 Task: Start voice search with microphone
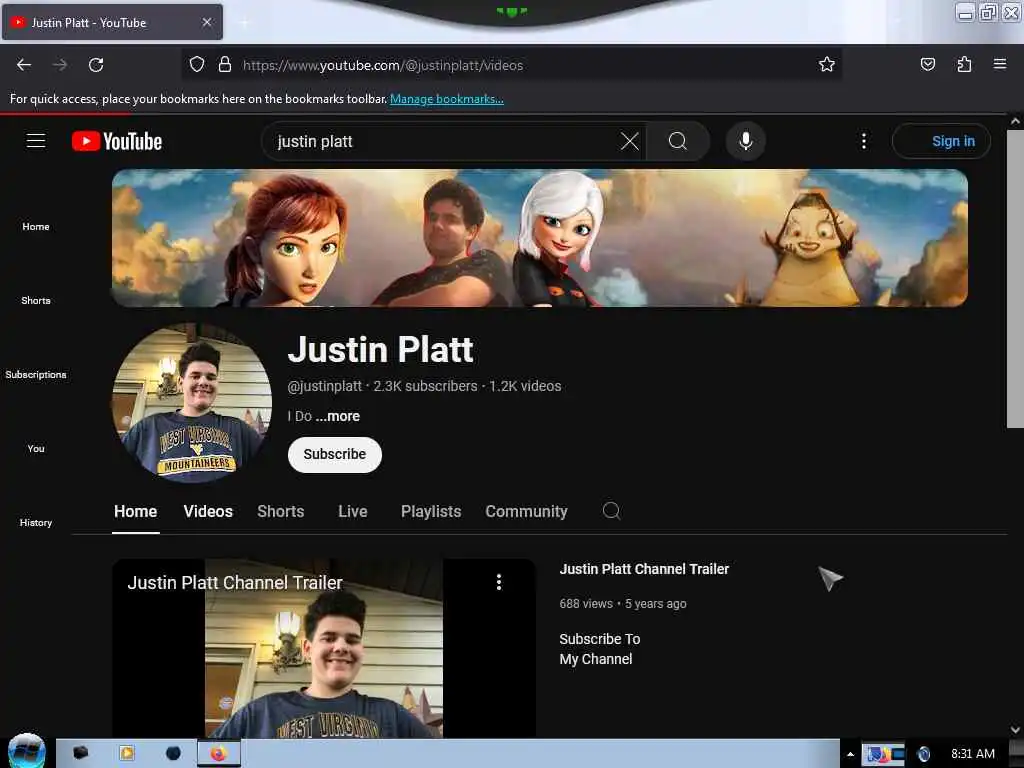tap(745, 141)
